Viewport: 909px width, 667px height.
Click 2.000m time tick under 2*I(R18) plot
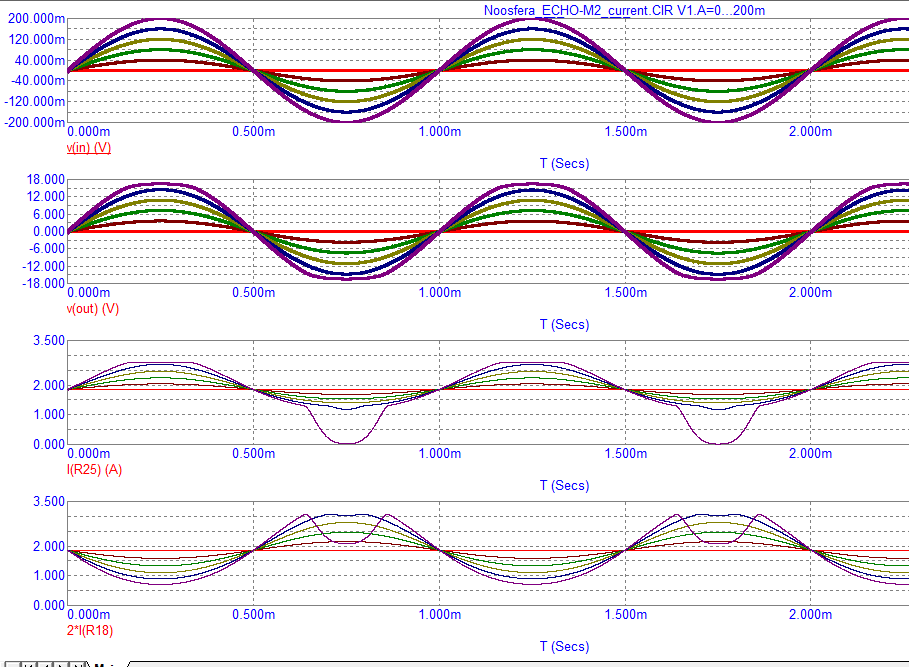tap(810, 615)
